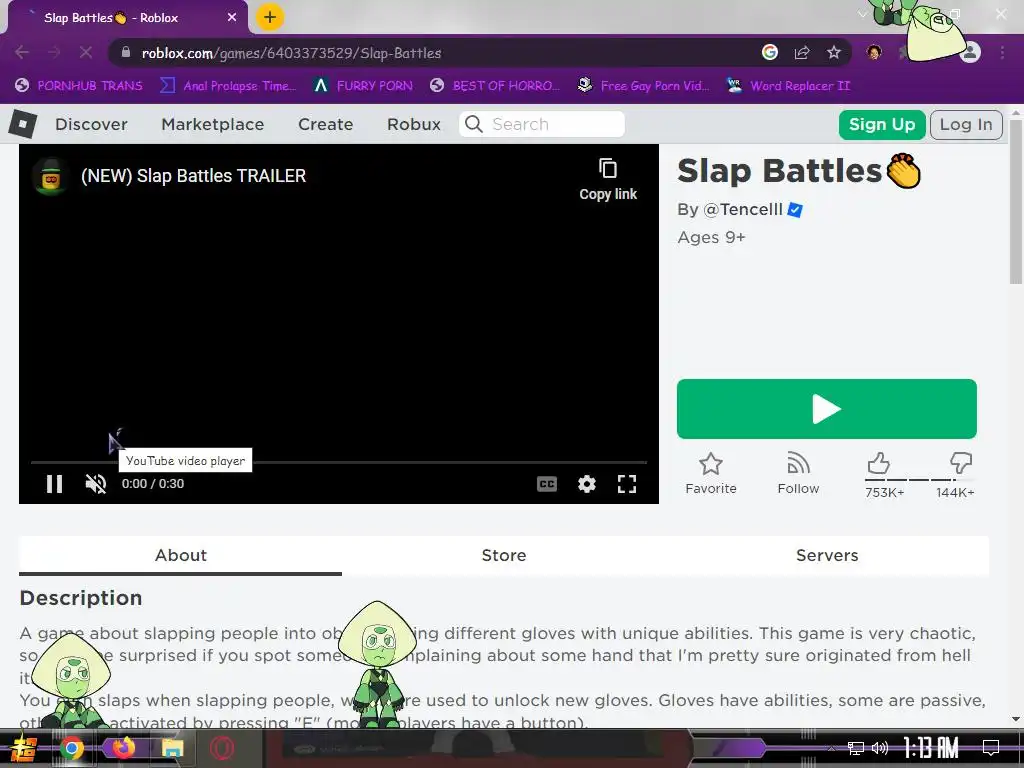Open the Create menu item

coord(326,124)
